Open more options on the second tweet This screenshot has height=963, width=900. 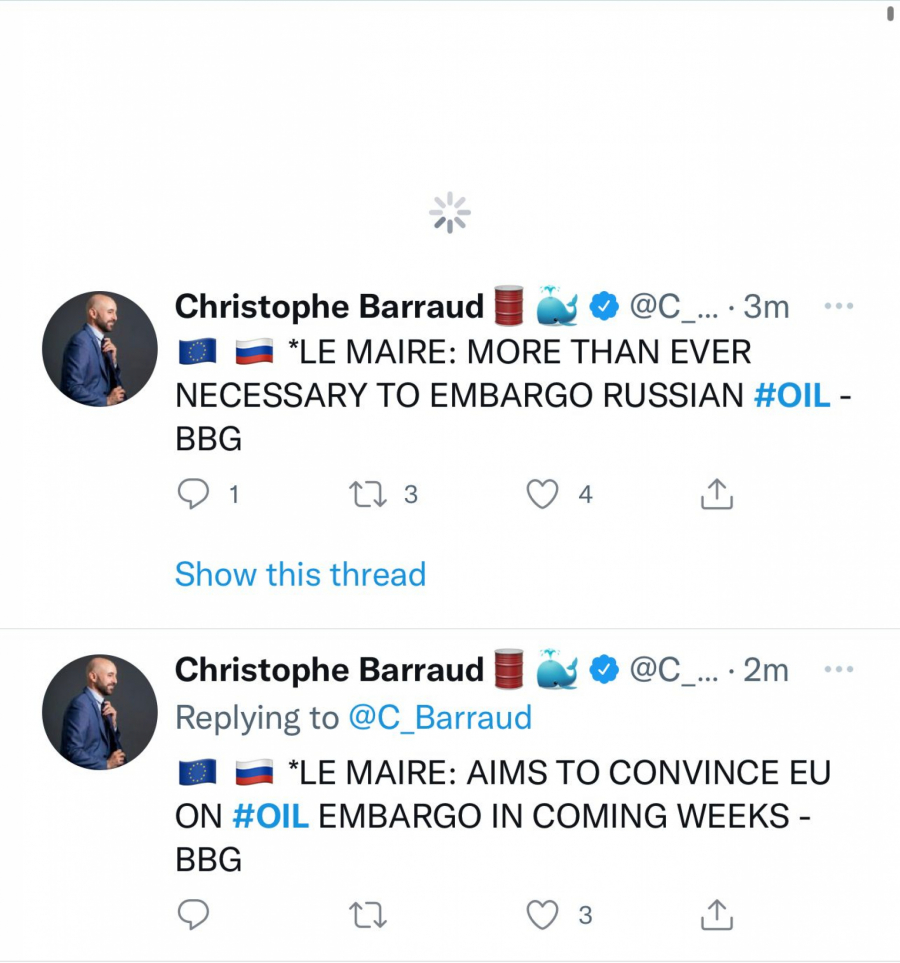(x=838, y=669)
